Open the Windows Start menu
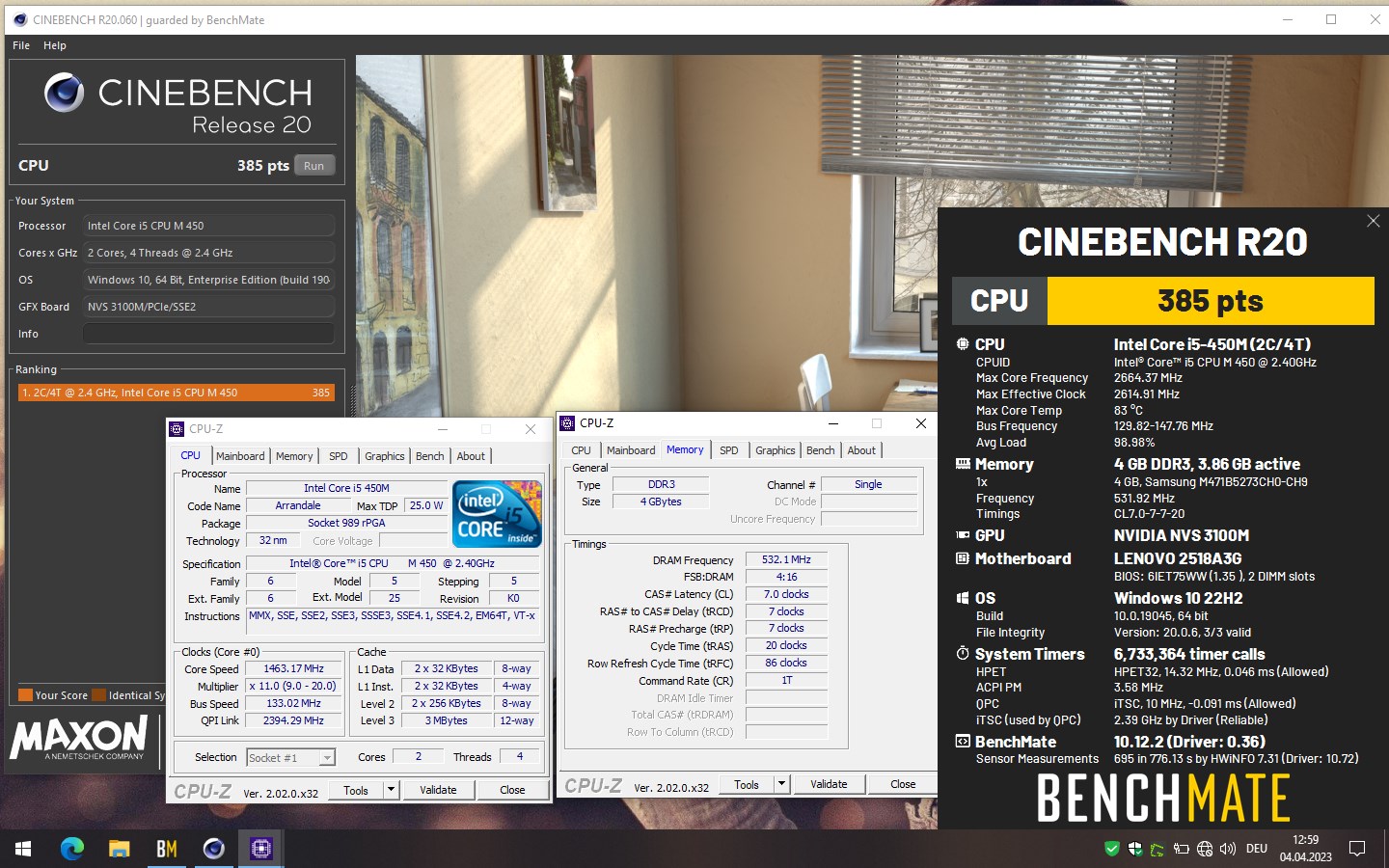 (23, 849)
